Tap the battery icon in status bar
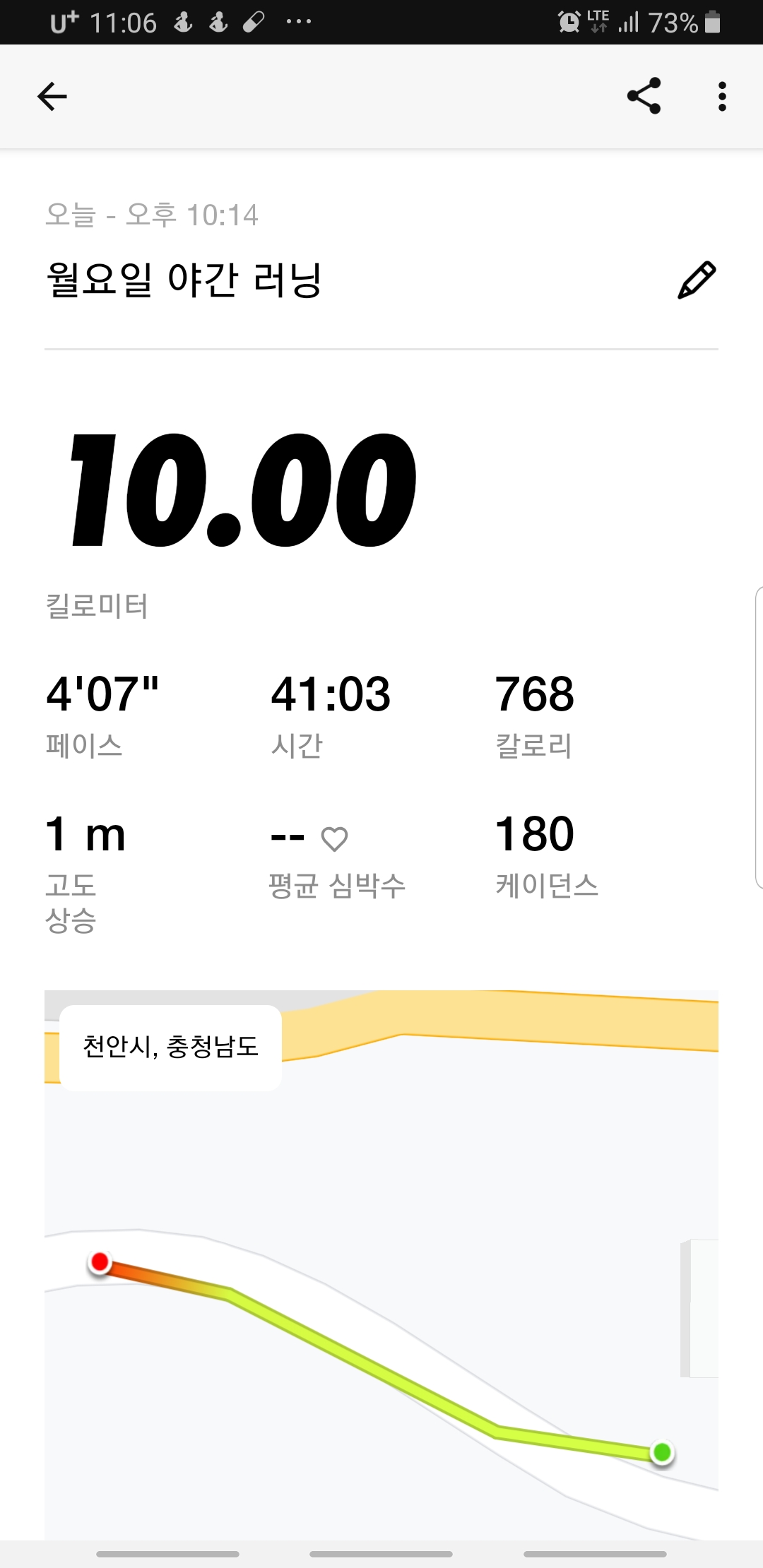Screen dimensions: 763x1568 713,22
